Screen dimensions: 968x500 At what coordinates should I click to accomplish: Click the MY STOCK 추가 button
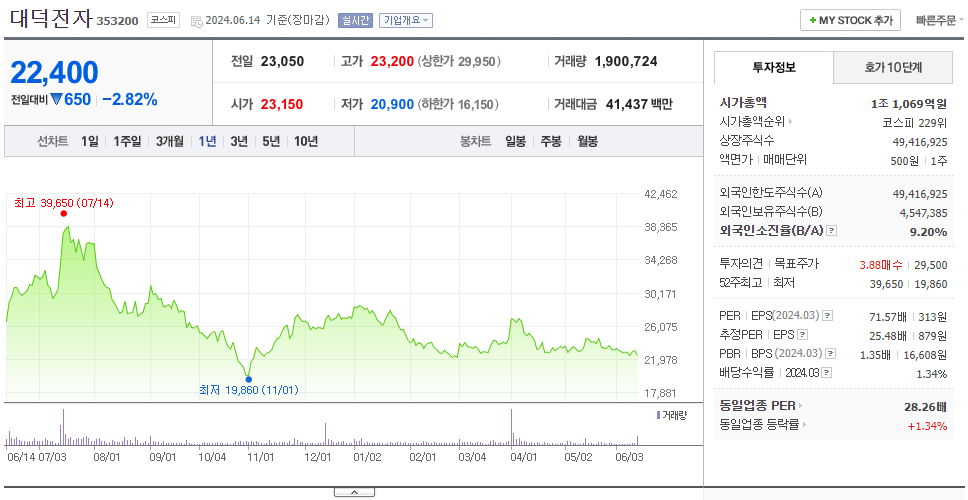(x=851, y=20)
